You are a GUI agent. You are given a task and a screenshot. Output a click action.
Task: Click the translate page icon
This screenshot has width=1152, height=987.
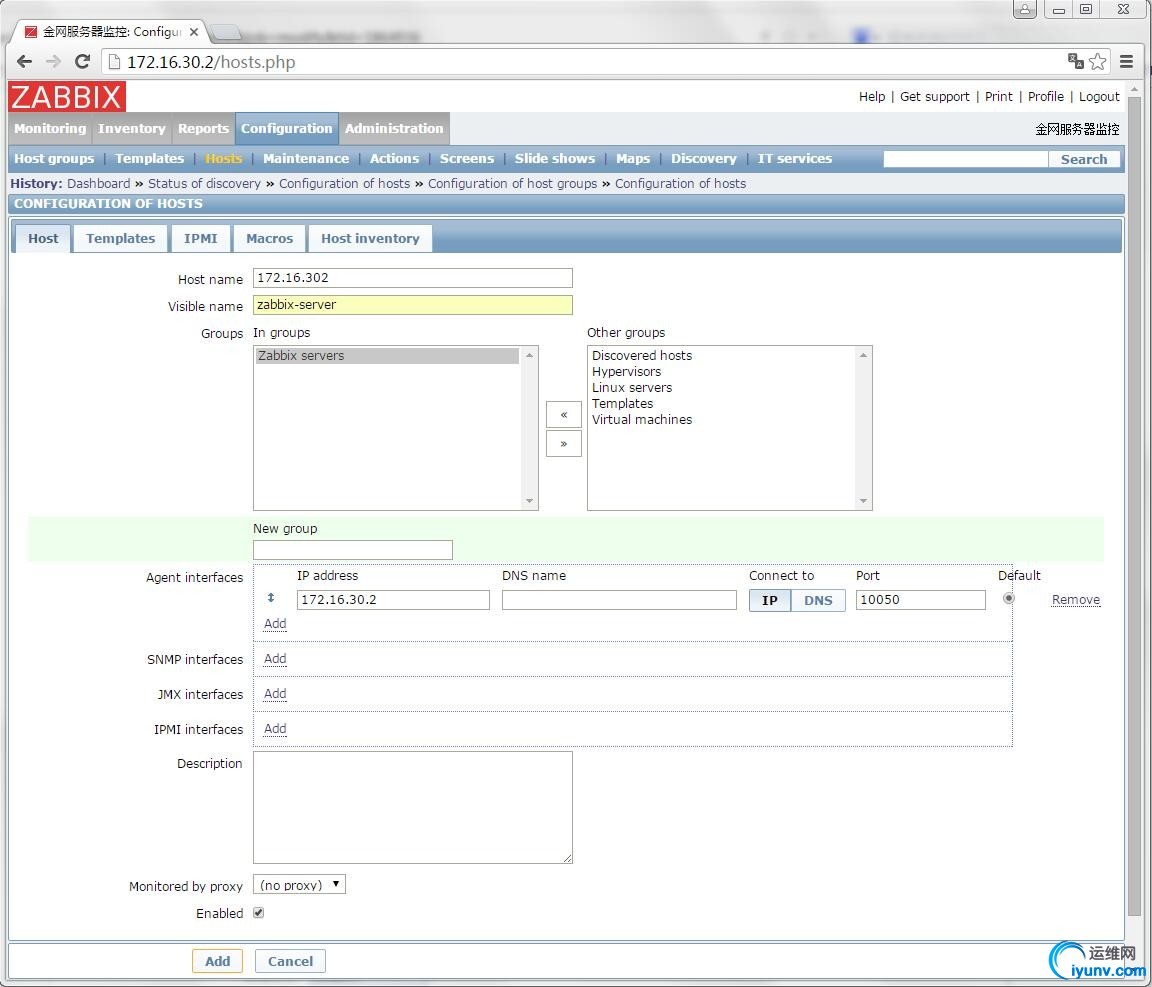[1076, 61]
